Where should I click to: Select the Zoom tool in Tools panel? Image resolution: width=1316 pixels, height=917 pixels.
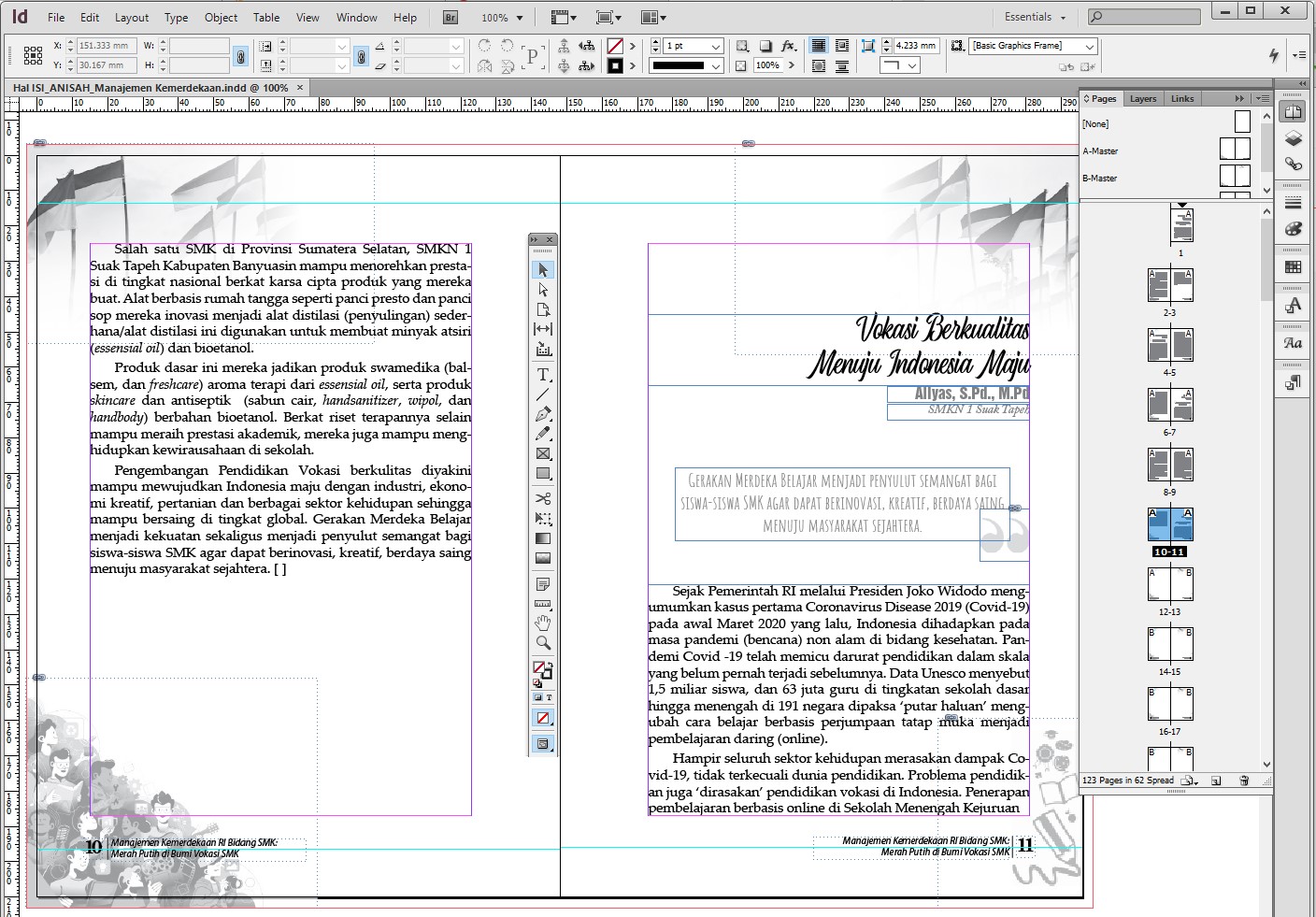coord(543,643)
